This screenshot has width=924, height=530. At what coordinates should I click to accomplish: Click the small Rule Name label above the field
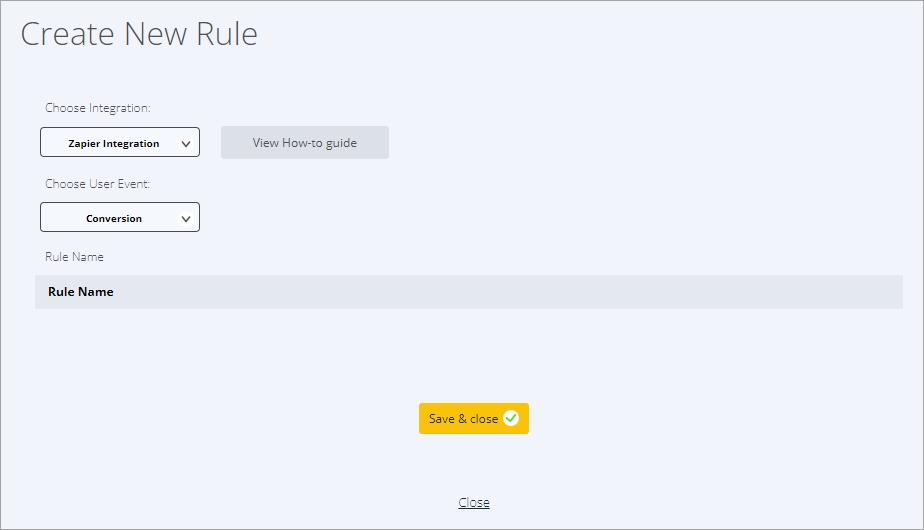[x=74, y=257]
